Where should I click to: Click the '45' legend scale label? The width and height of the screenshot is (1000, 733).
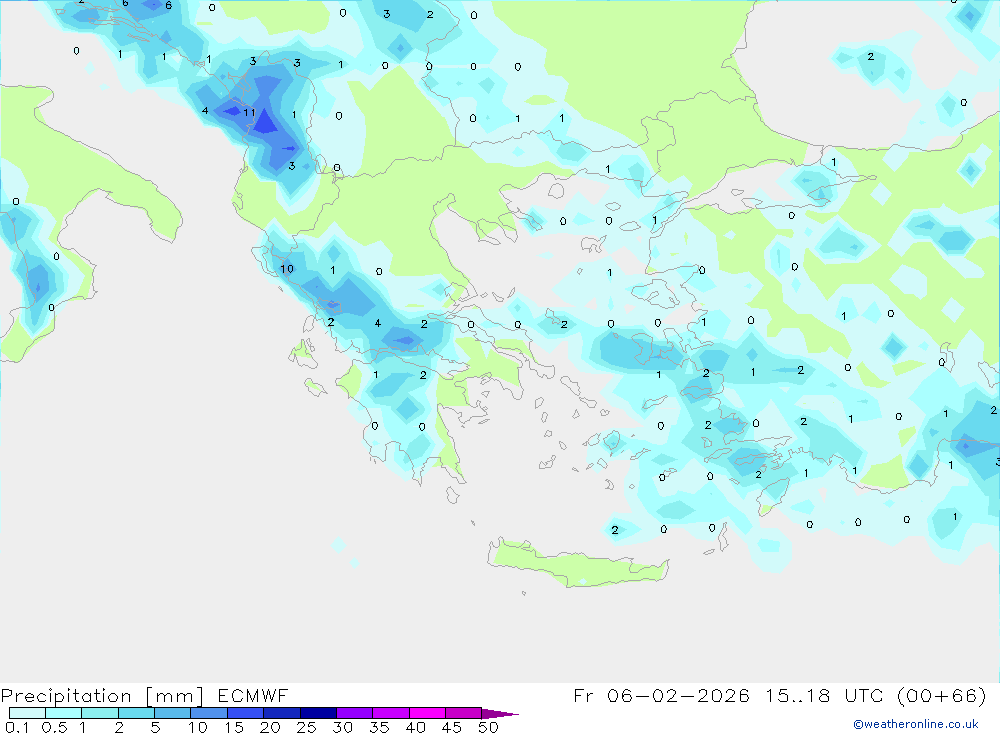tap(452, 727)
